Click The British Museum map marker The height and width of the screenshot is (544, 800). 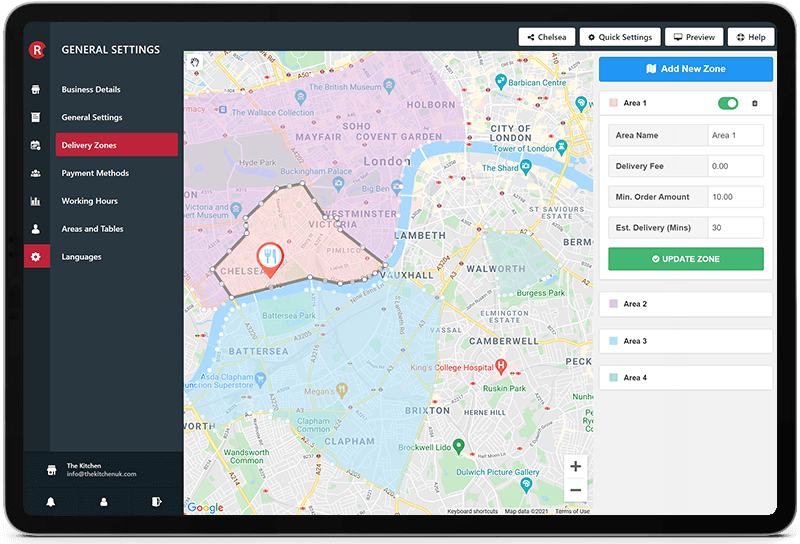tap(389, 85)
